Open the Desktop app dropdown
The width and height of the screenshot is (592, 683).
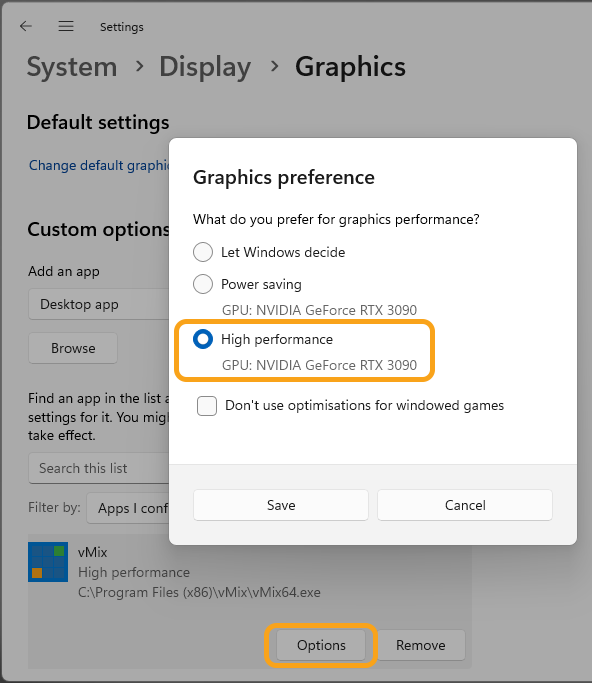click(99, 304)
